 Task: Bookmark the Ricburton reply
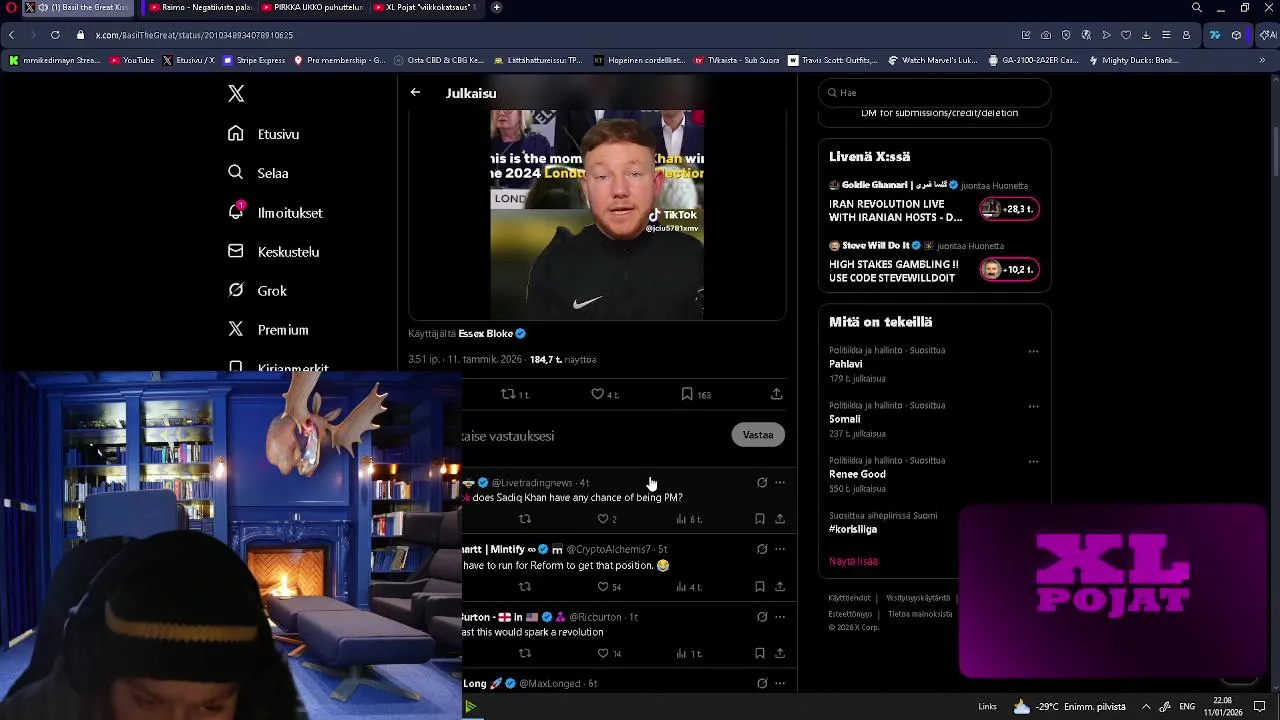click(760, 654)
